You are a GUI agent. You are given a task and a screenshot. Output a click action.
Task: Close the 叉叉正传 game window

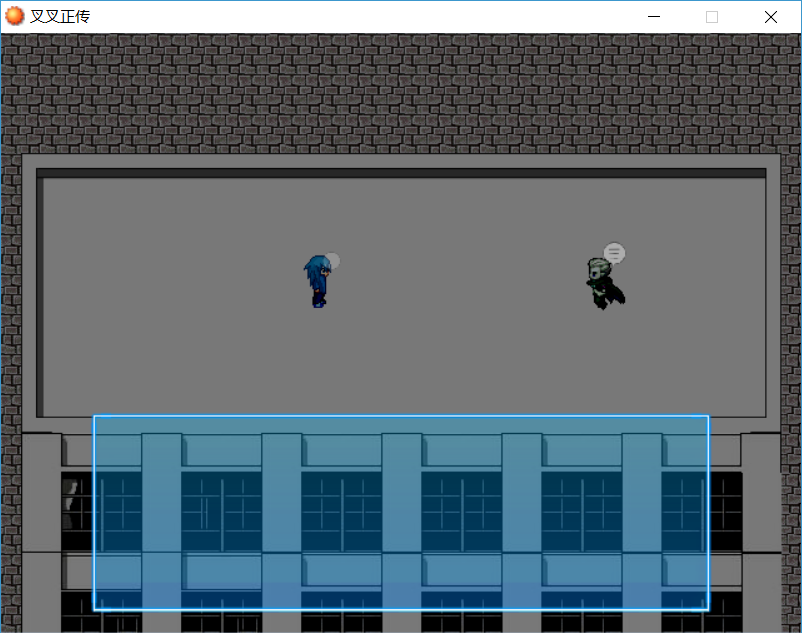771,17
